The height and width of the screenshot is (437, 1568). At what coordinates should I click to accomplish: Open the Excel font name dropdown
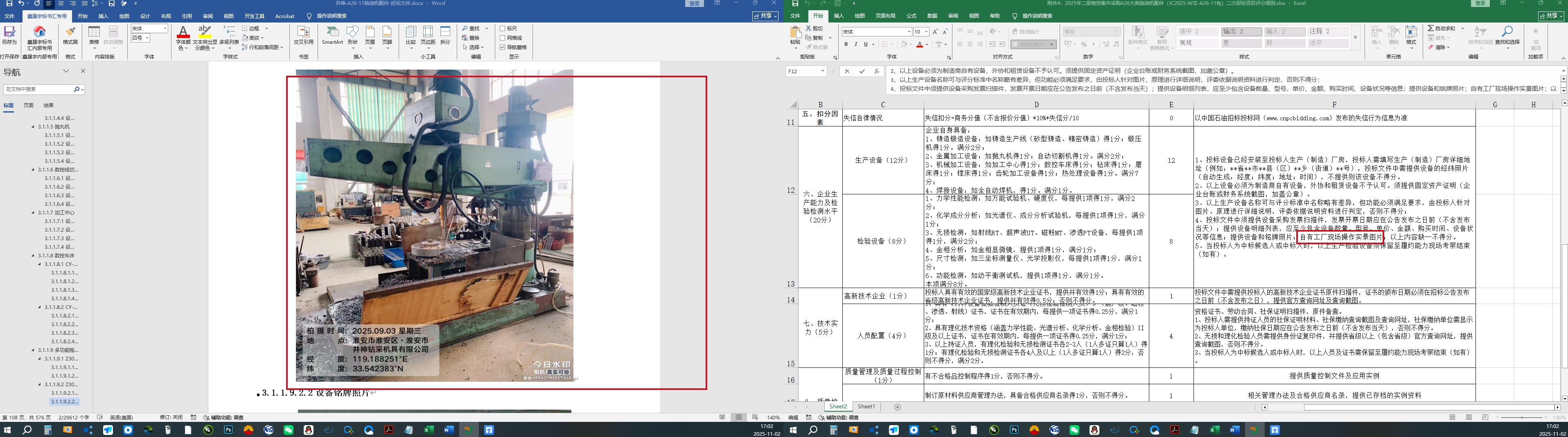[x=909, y=32]
